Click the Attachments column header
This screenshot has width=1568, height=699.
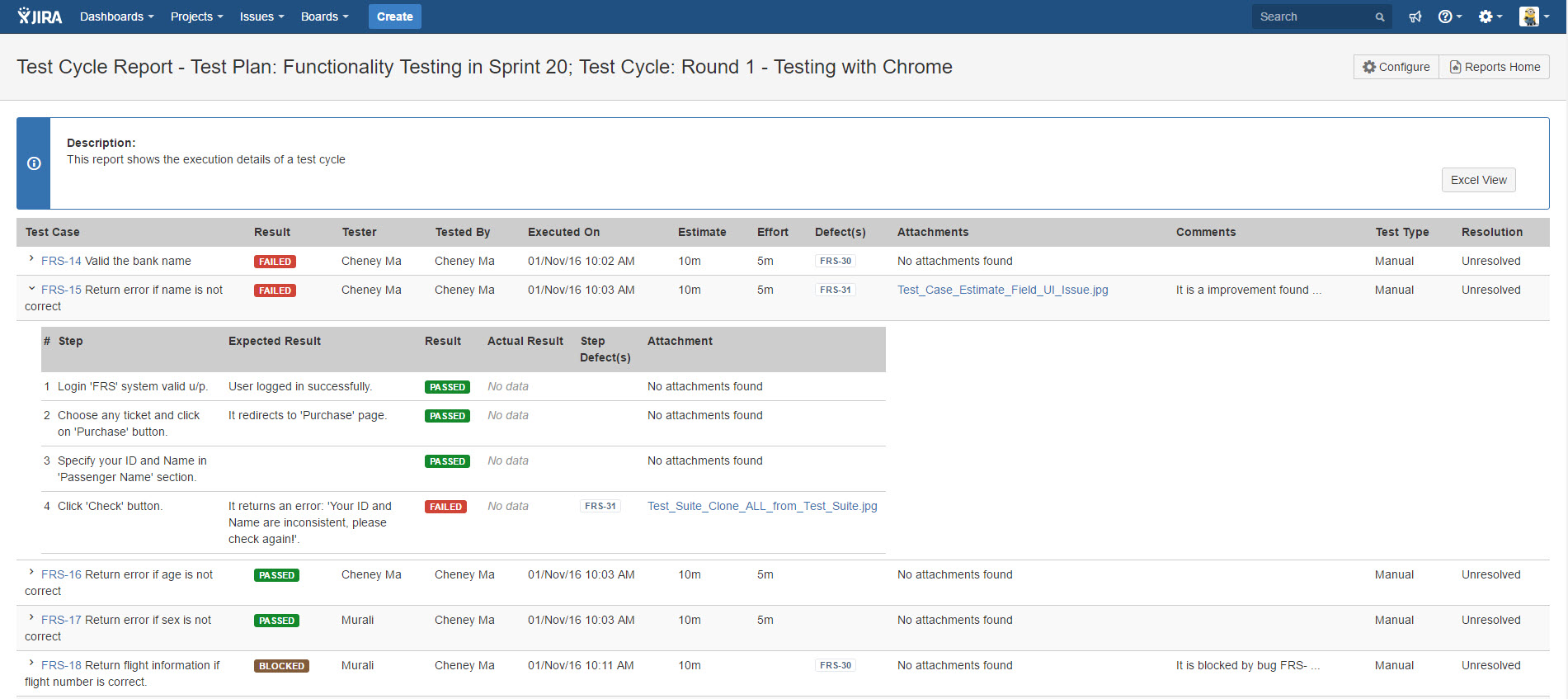click(x=933, y=232)
